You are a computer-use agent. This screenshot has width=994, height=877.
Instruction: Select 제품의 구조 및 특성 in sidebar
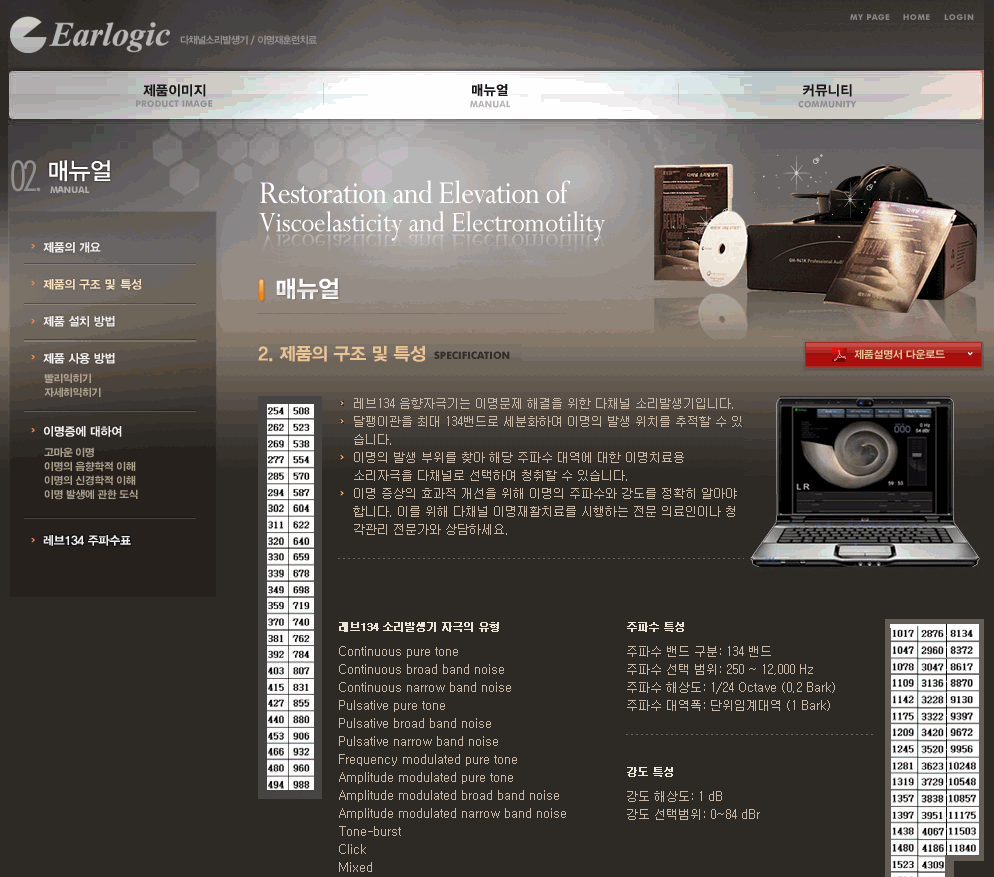pyautogui.click(x=93, y=284)
